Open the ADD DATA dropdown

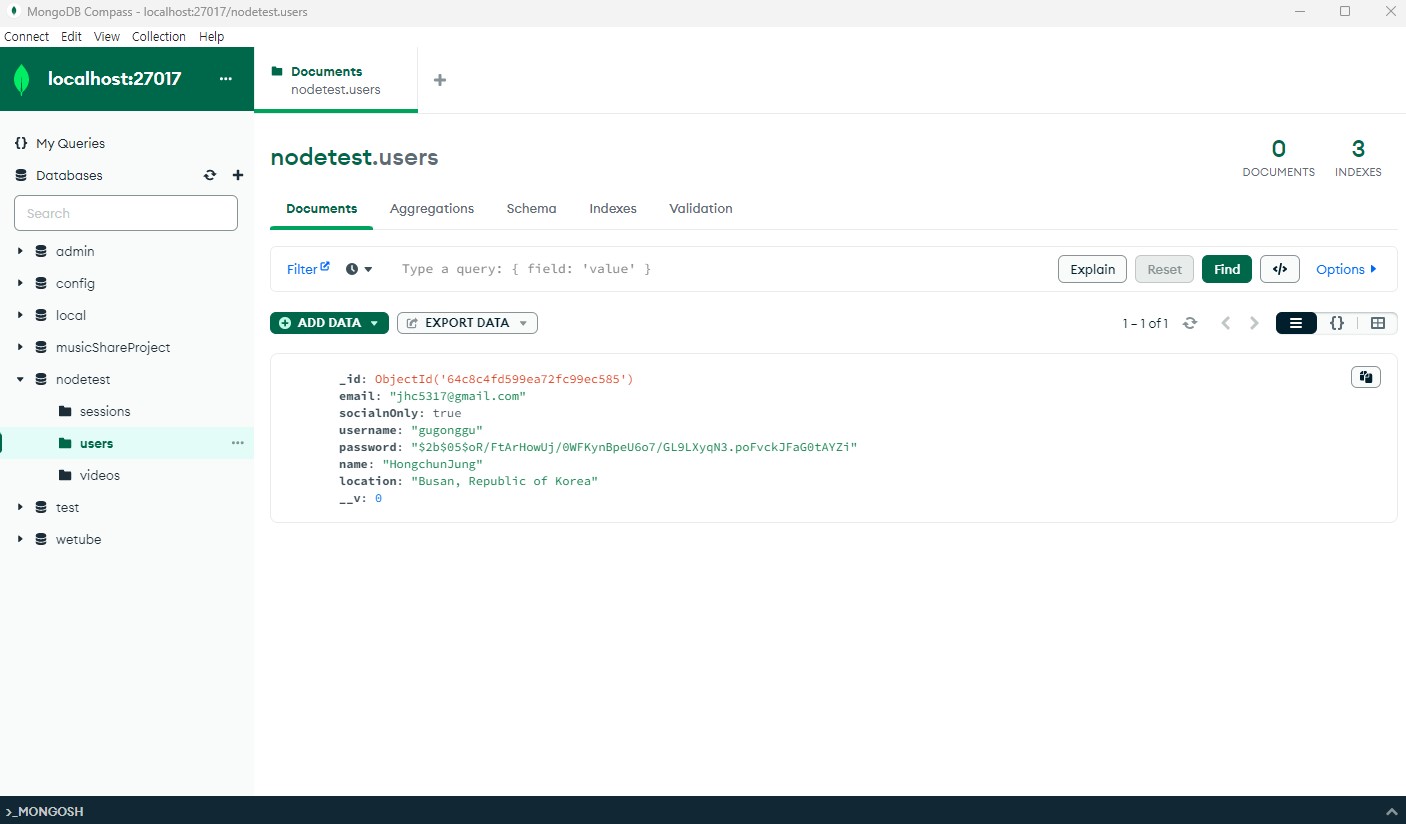coord(329,323)
